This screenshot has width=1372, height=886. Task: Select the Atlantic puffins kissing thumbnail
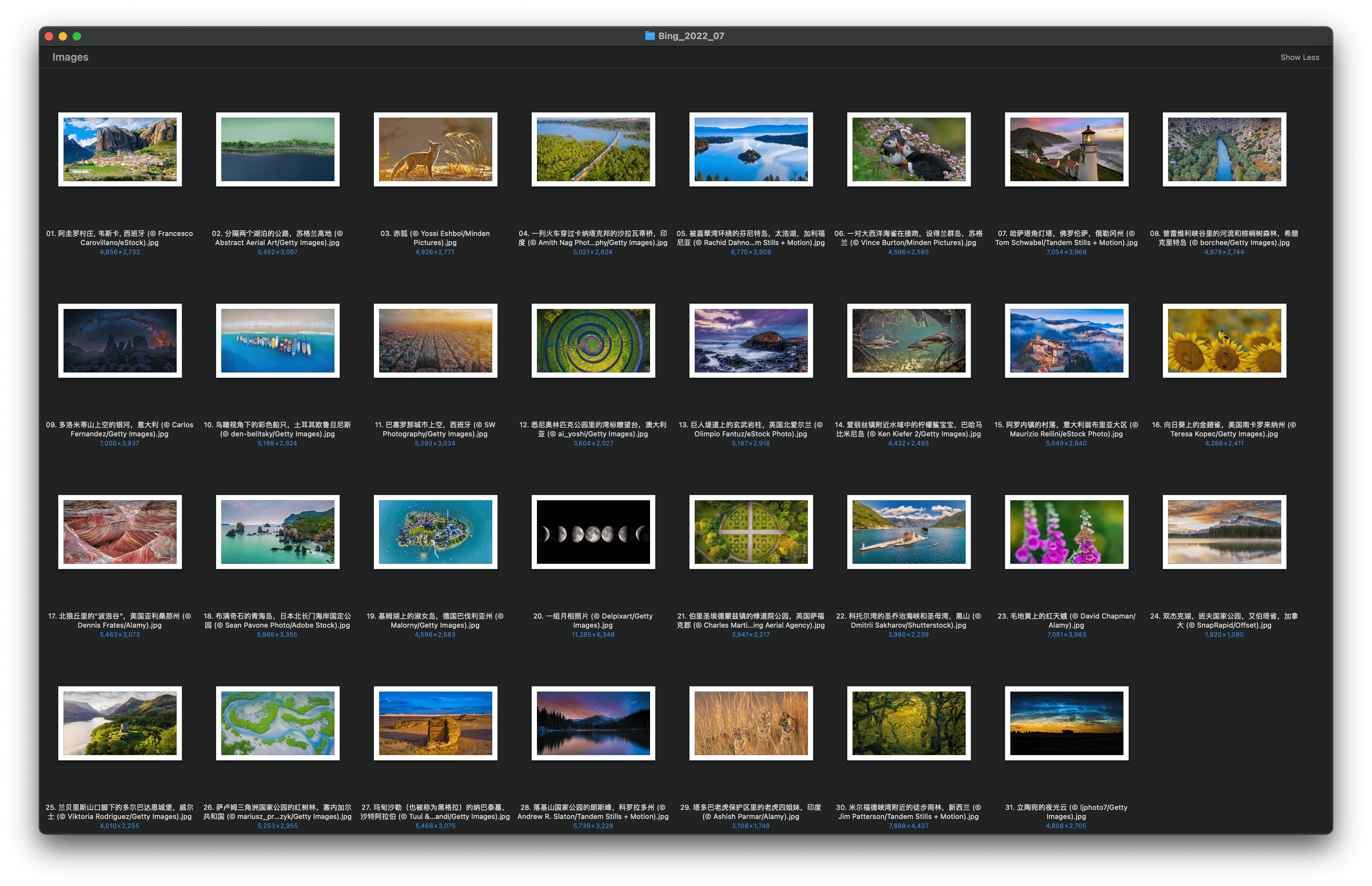[908, 149]
